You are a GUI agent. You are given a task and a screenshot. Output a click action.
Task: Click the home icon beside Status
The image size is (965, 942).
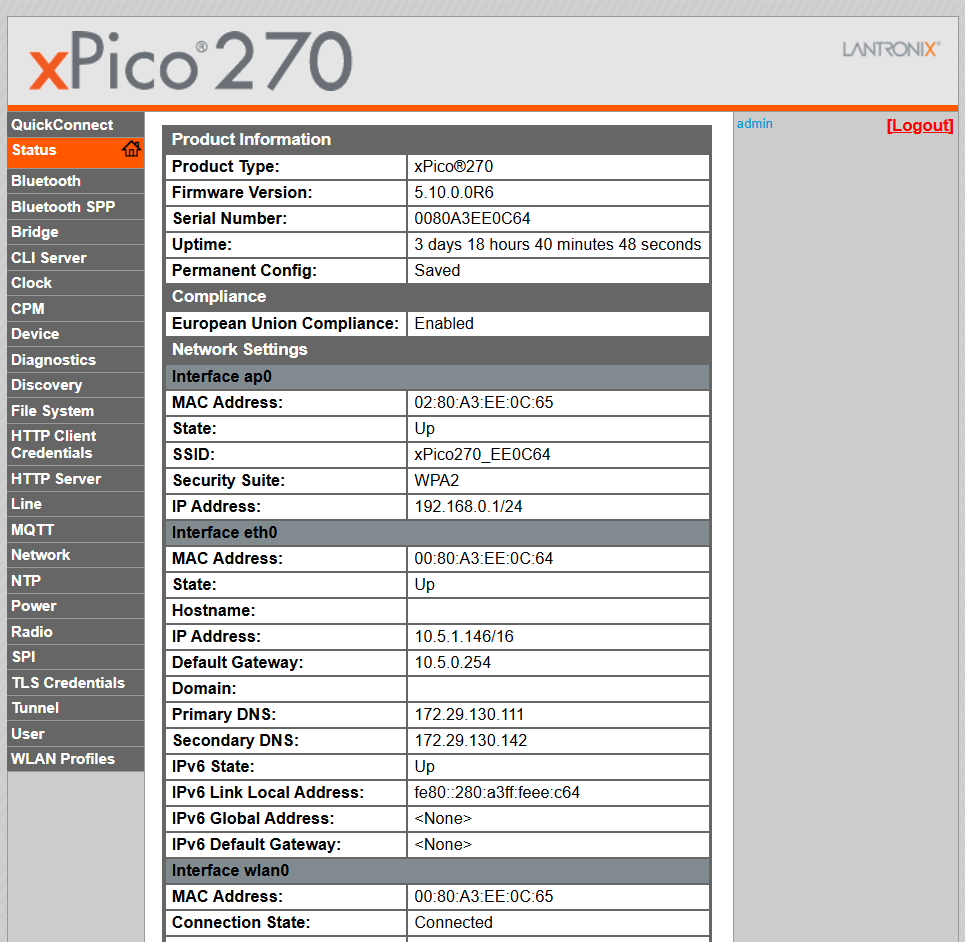tap(131, 149)
